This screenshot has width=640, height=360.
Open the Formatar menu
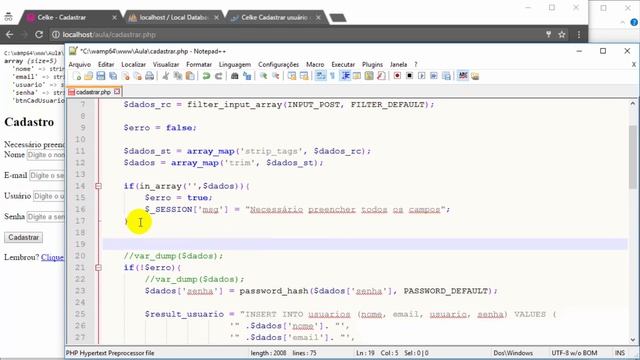tap(199, 64)
